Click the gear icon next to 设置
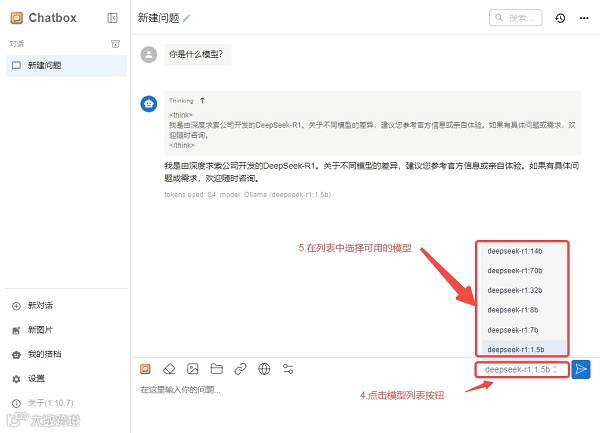Image resolution: width=600 pixels, height=433 pixels. tap(16, 379)
